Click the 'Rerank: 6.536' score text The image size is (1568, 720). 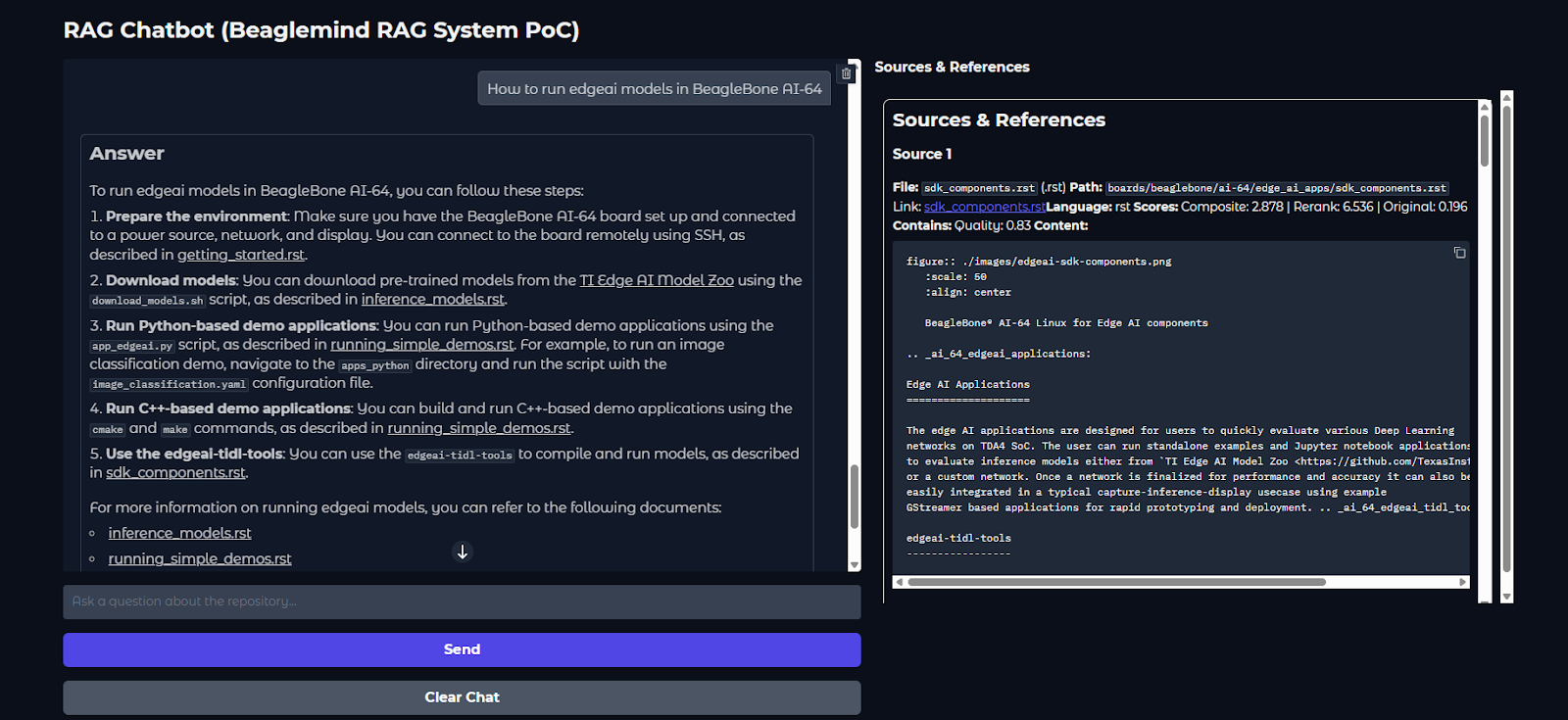[1334, 207]
